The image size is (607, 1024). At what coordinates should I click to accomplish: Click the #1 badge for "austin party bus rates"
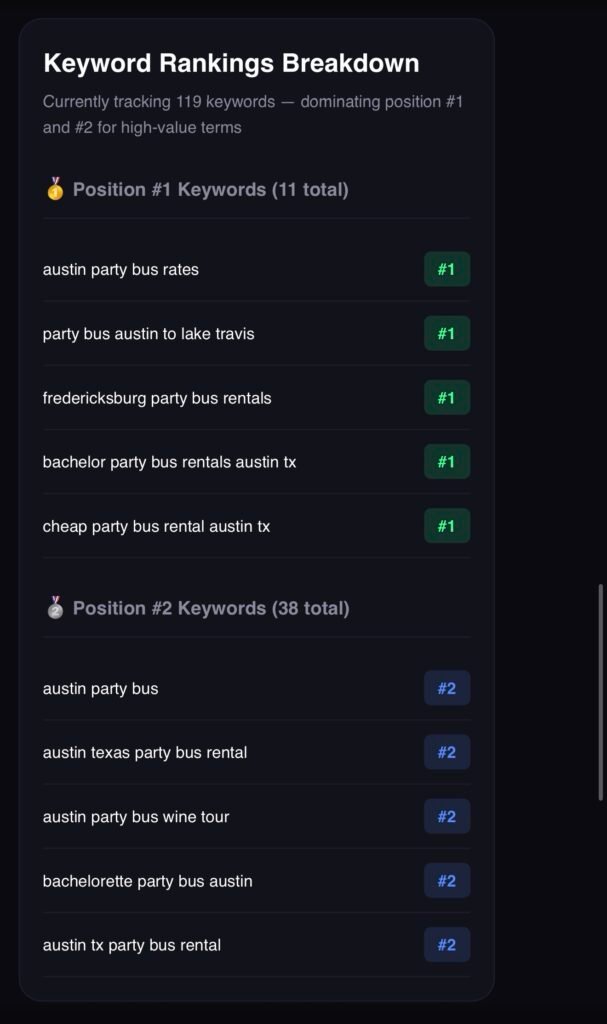(446, 269)
